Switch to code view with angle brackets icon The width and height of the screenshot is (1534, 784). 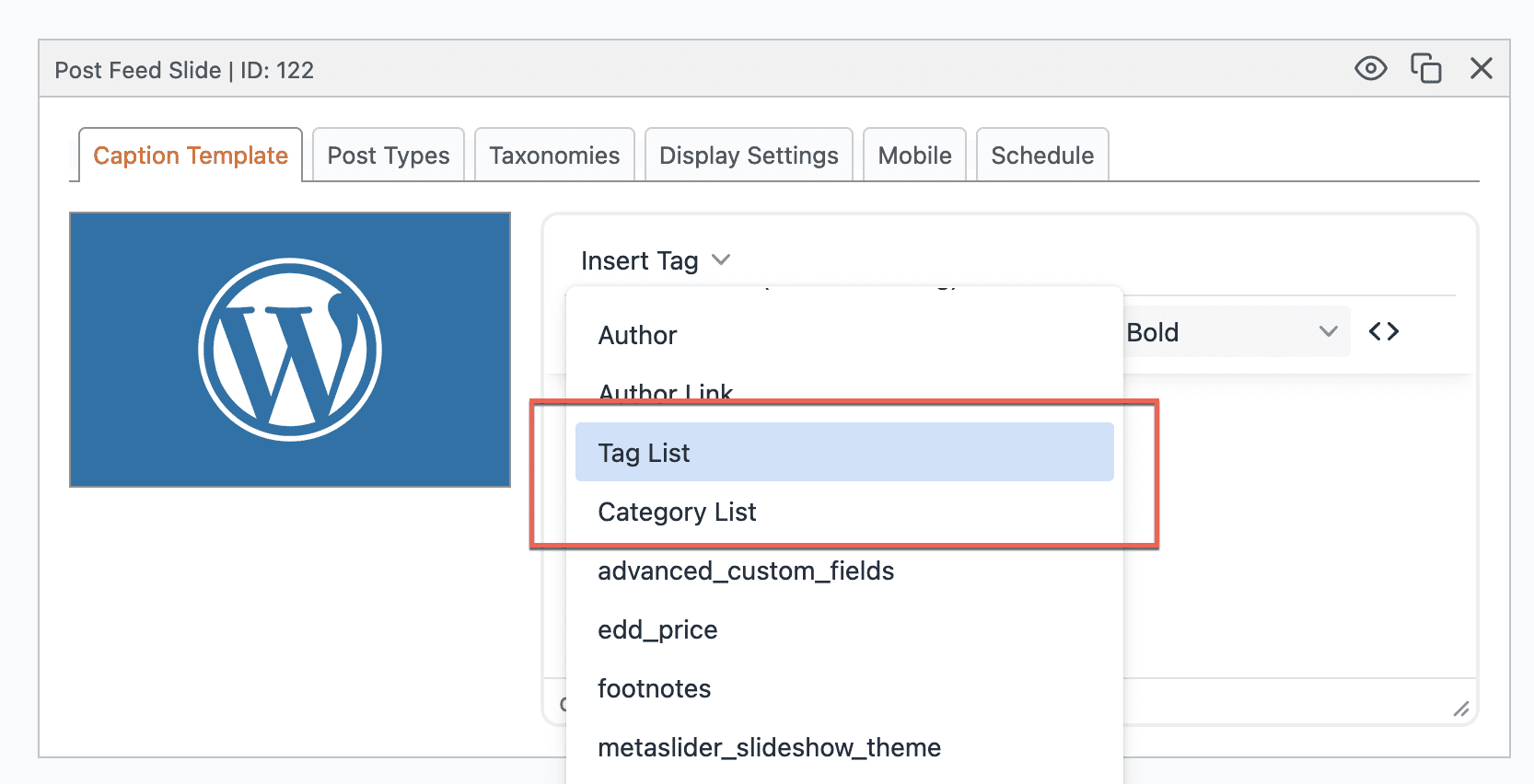1383,332
